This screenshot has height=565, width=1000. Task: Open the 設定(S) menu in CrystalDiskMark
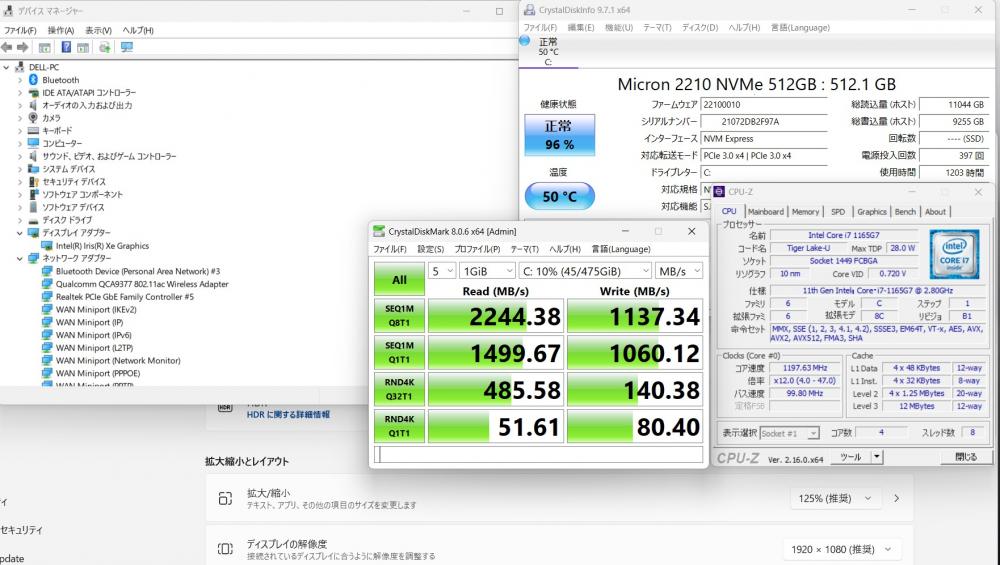[430, 249]
